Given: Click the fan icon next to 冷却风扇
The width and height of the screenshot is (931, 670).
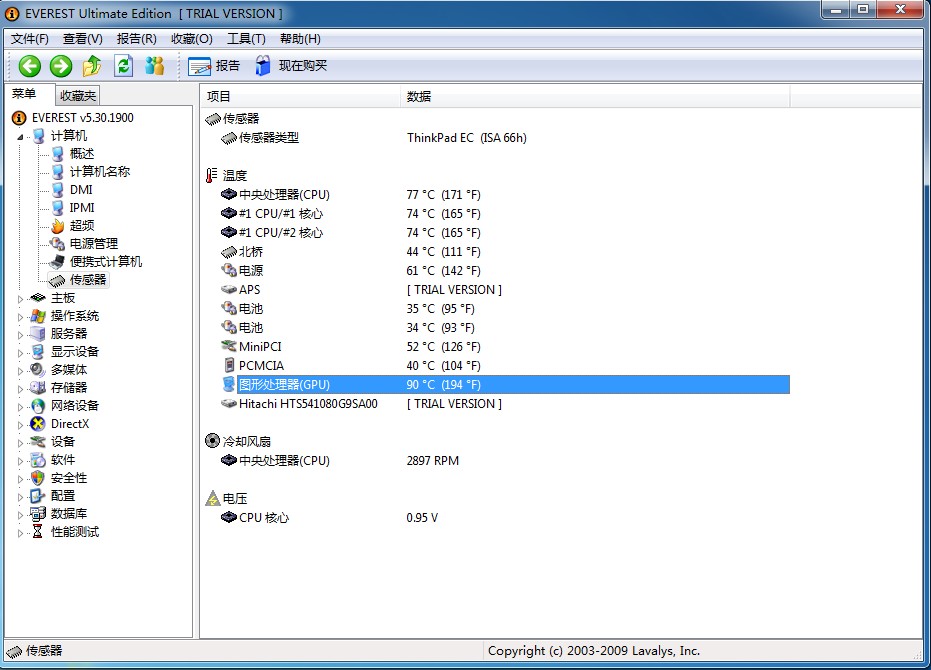Looking at the screenshot, I should tap(213, 441).
